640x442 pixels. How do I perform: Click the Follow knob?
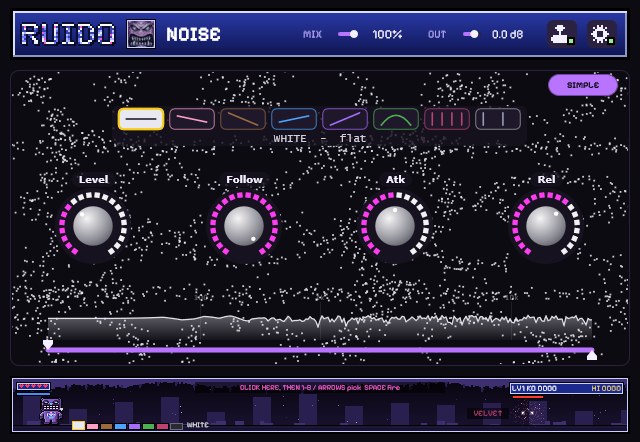(x=244, y=226)
